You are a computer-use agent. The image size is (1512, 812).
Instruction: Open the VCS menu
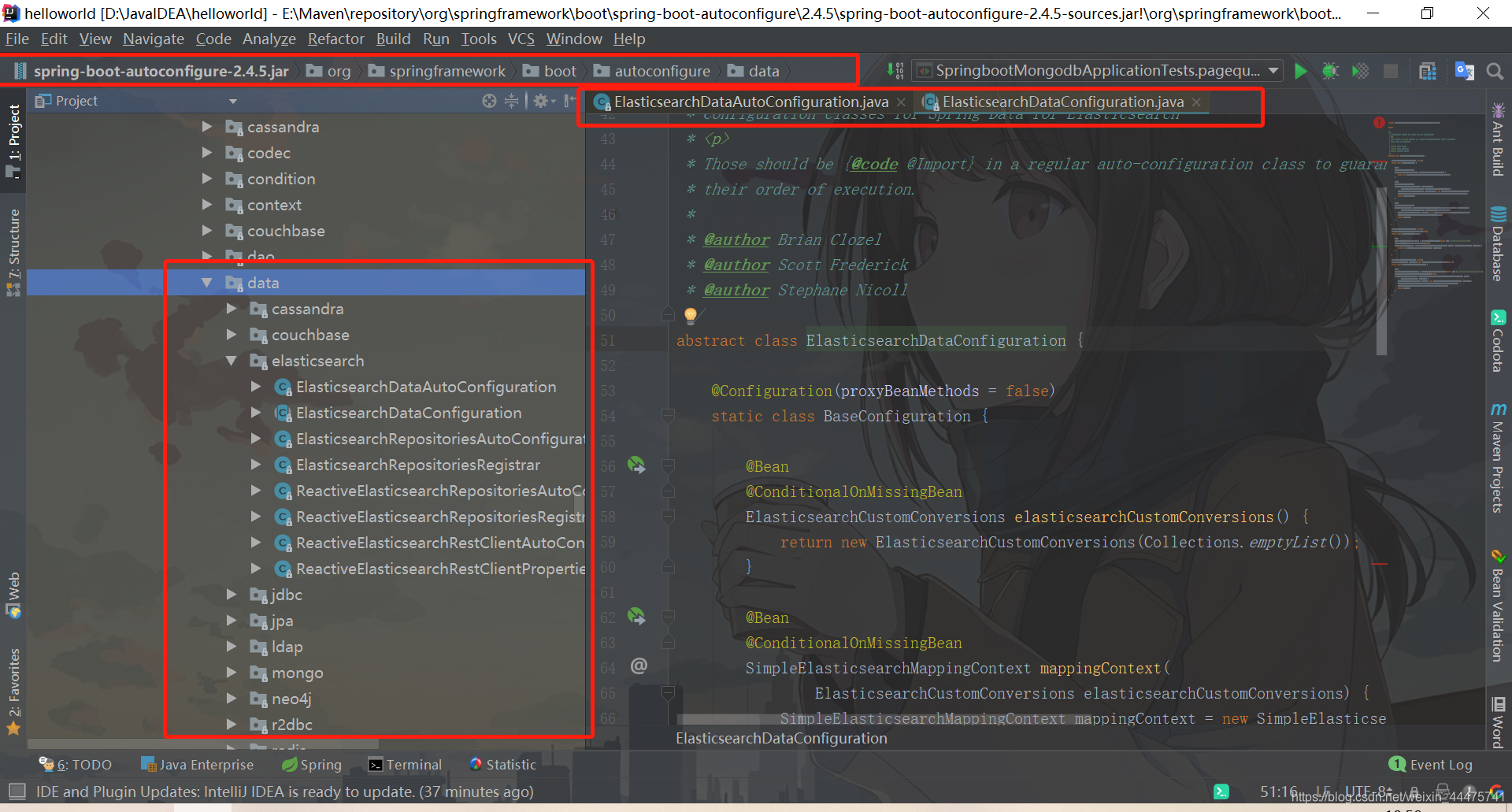pyautogui.click(x=521, y=39)
